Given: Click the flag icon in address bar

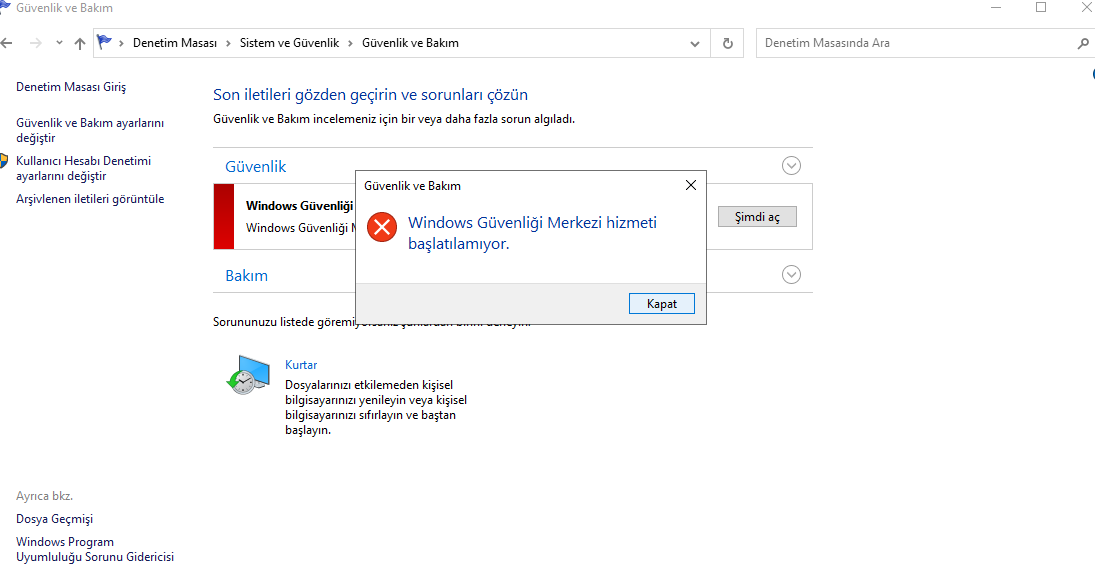Looking at the screenshot, I should pos(104,42).
